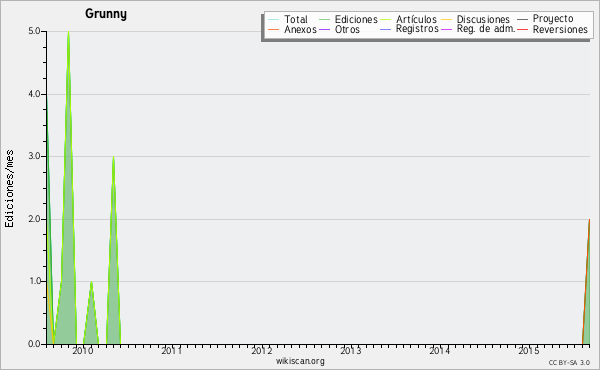Click the wikiscan.org label
Image resolution: width=600 pixels, height=370 pixels.
300,361
